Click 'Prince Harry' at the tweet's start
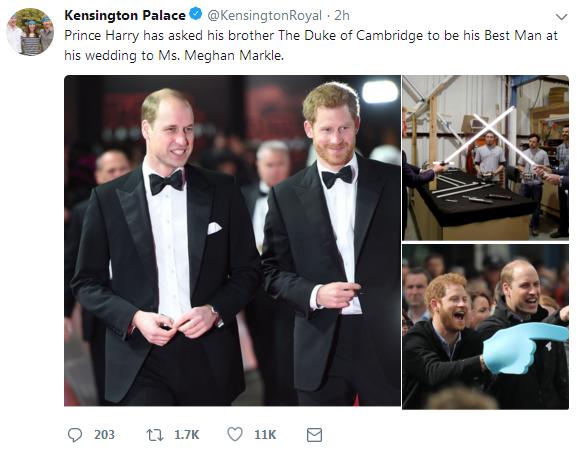The height and width of the screenshot is (452, 580). pyautogui.click(x=102, y=36)
